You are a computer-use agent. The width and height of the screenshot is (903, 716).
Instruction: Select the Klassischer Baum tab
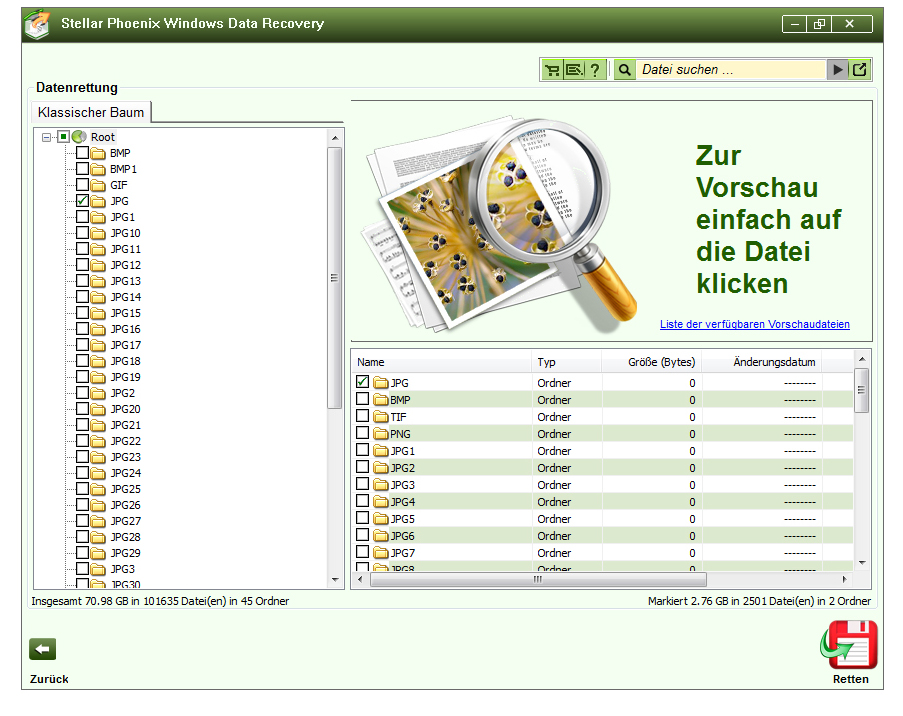coord(91,112)
